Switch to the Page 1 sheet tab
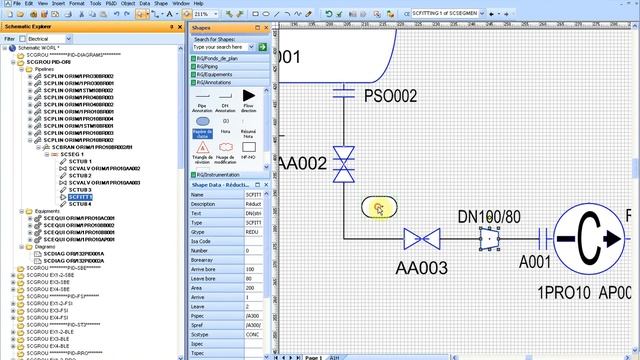640x360 pixels. tap(313, 358)
